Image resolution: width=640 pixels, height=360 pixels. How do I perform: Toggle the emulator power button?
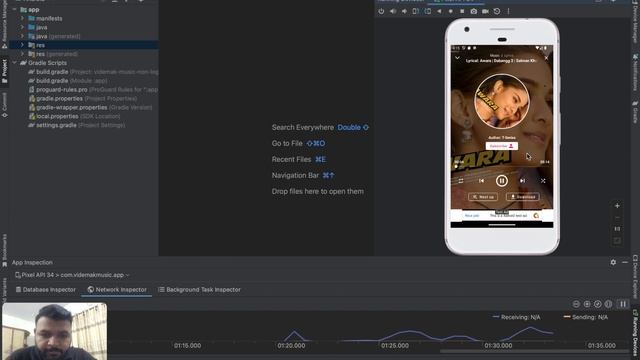tap(381, 11)
